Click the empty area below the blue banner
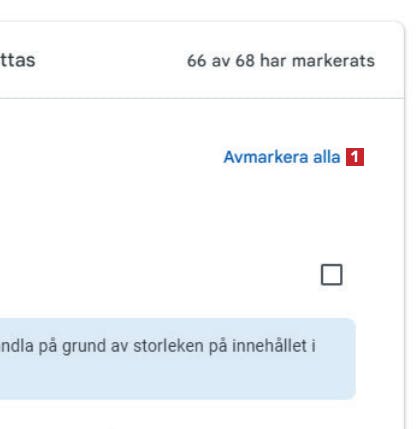Viewport: 418px width, 429px height. point(200,415)
